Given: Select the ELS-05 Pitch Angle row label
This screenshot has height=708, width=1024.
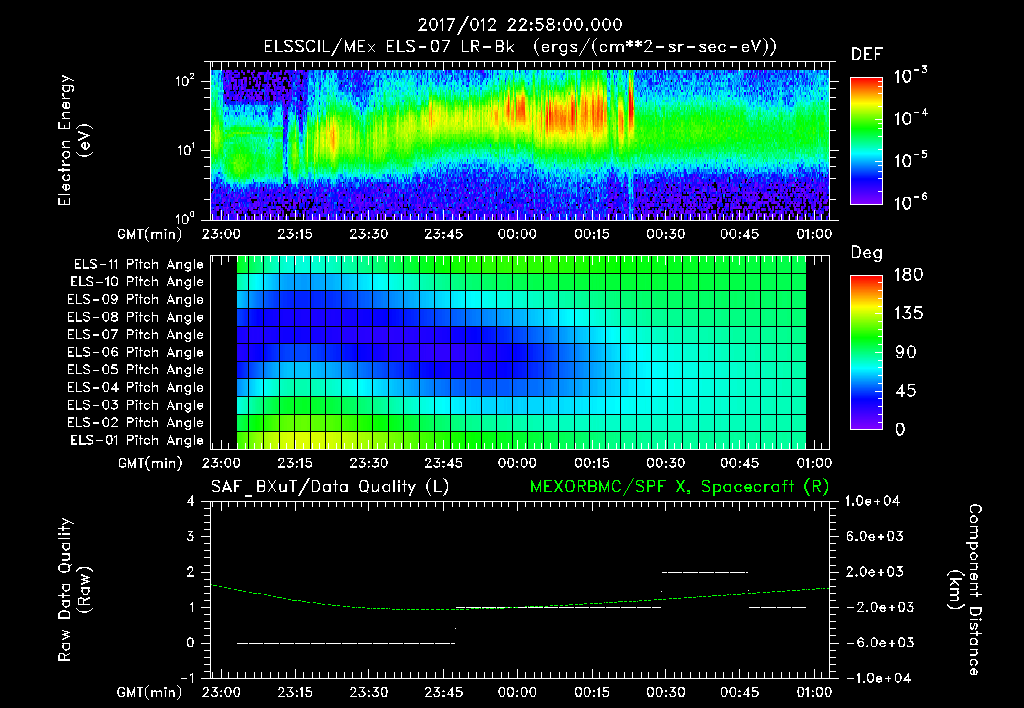Looking at the screenshot, I should pyautogui.click(x=135, y=370).
